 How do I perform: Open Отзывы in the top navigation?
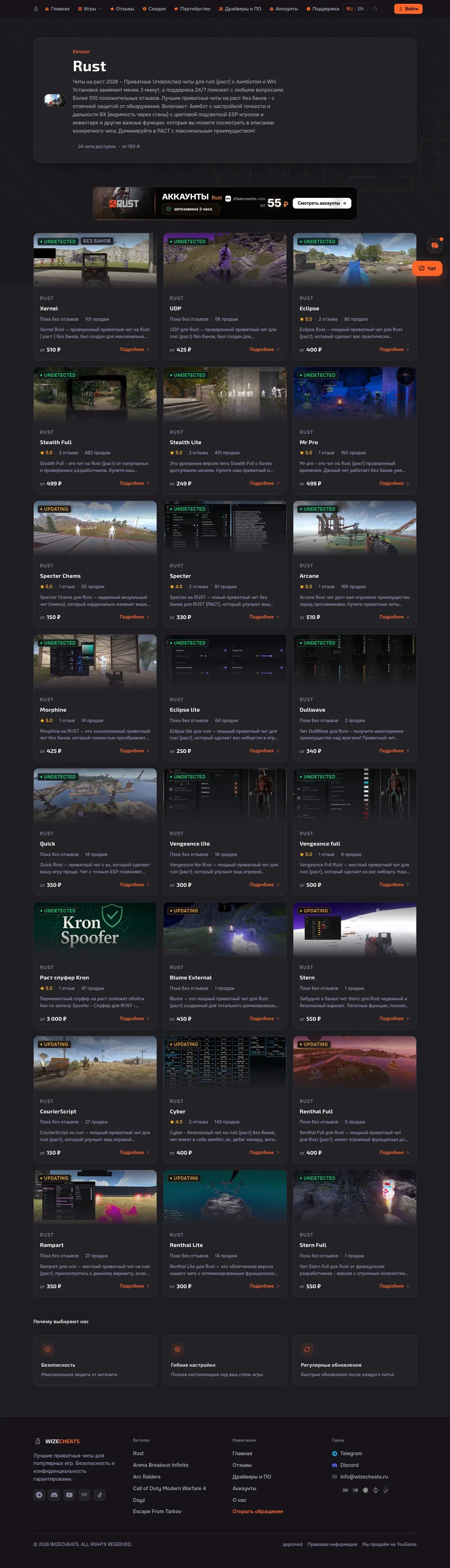[122, 9]
